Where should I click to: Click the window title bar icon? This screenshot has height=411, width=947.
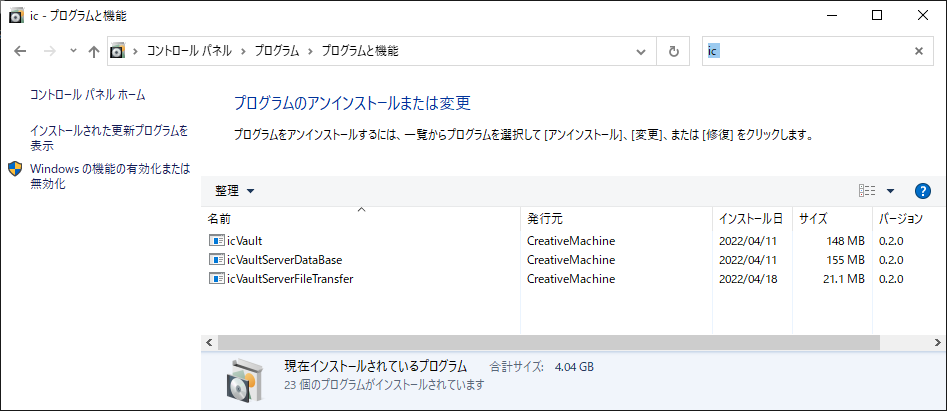16,16
